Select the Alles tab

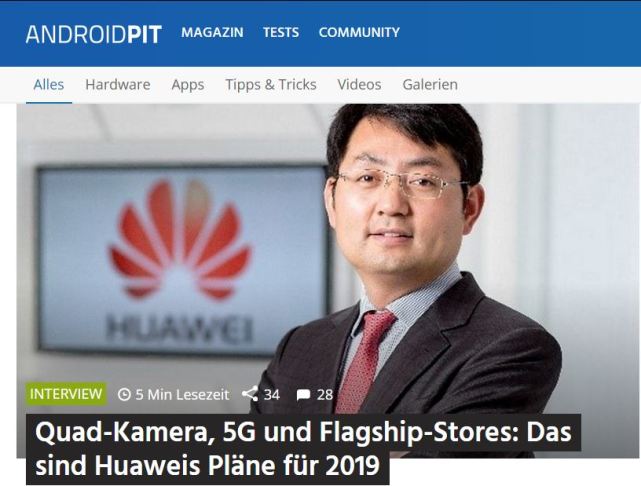coord(49,85)
